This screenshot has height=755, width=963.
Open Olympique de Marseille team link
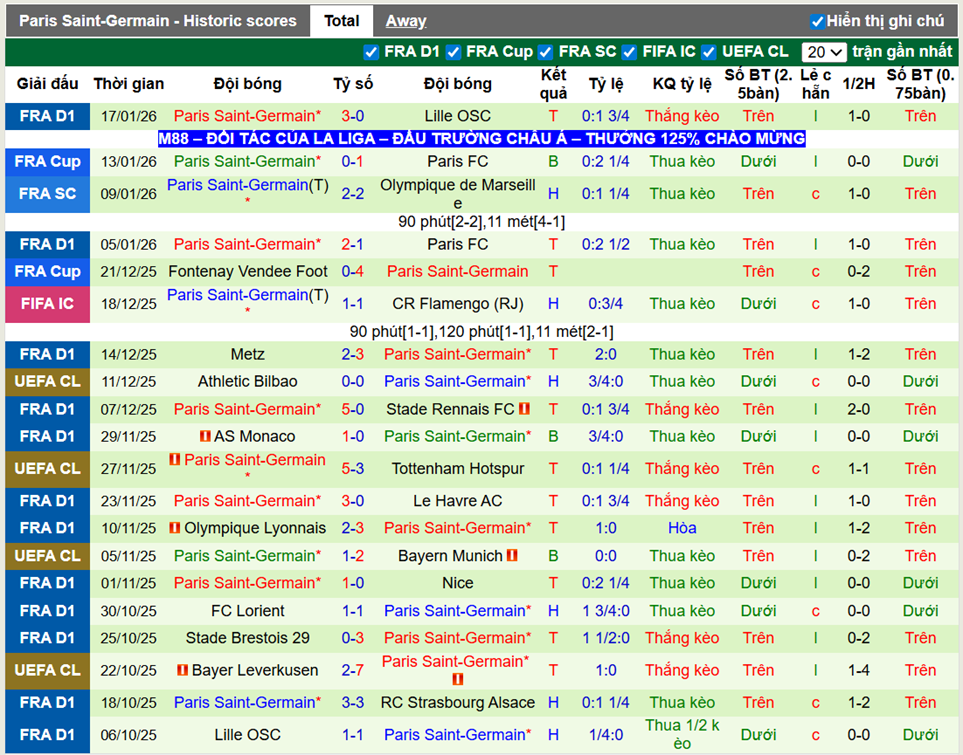458,194
